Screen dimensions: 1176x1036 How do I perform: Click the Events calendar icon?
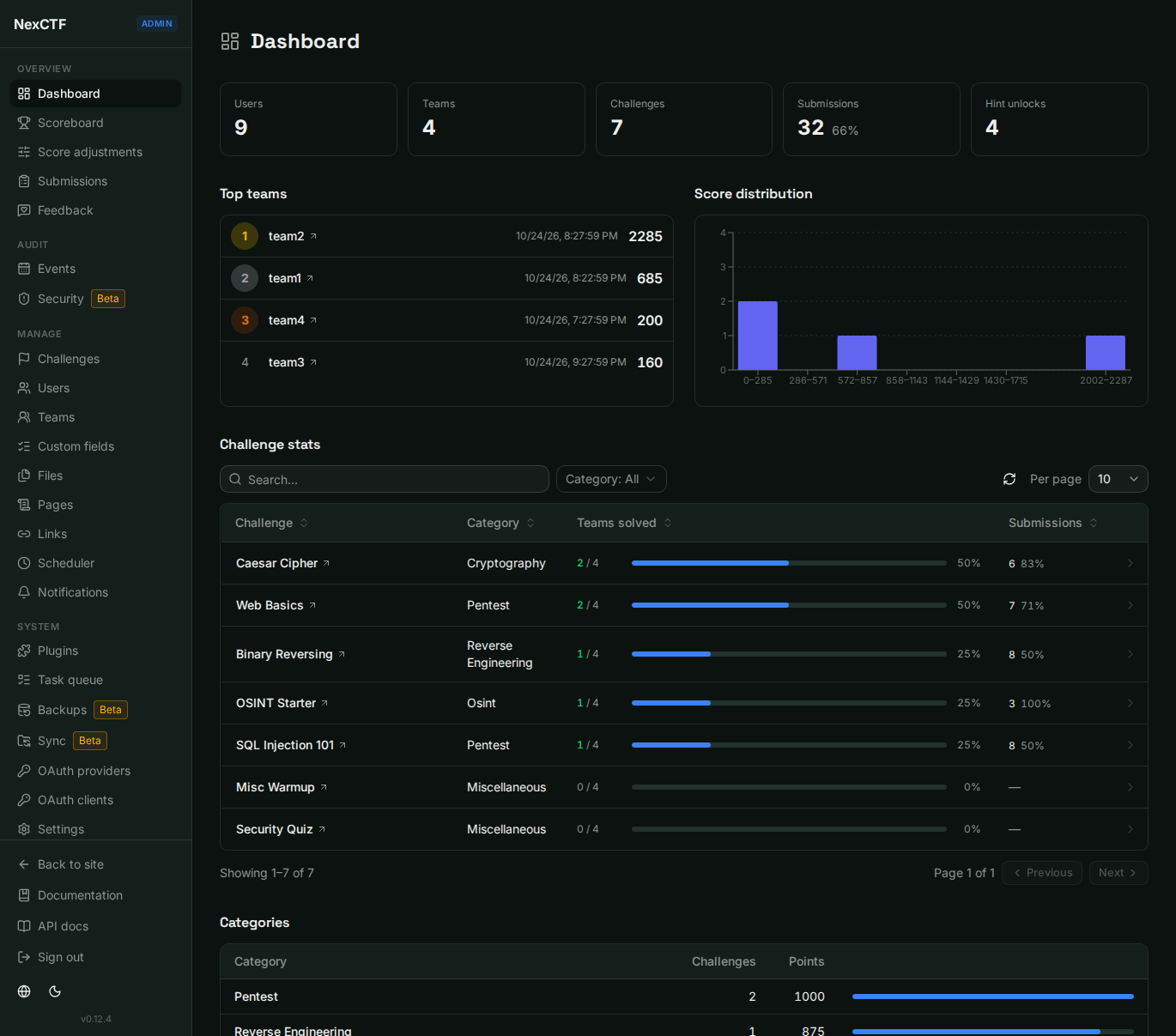point(24,269)
